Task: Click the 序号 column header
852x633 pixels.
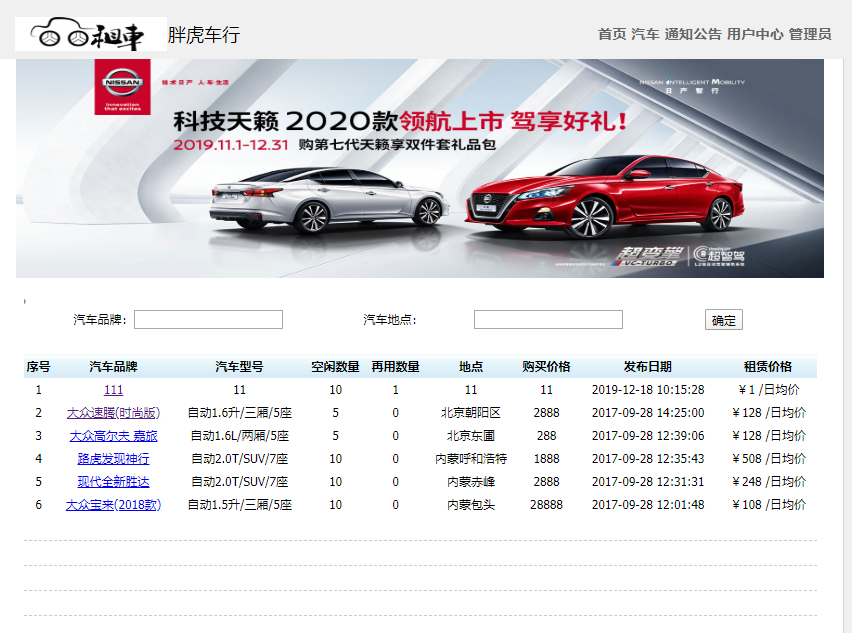Action: 38,367
